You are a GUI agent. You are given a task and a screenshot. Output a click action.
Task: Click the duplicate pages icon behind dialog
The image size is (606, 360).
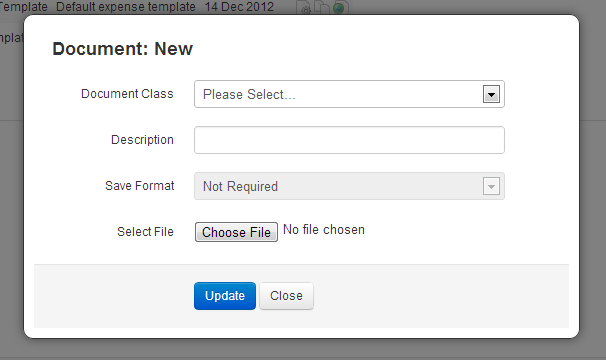(x=322, y=7)
